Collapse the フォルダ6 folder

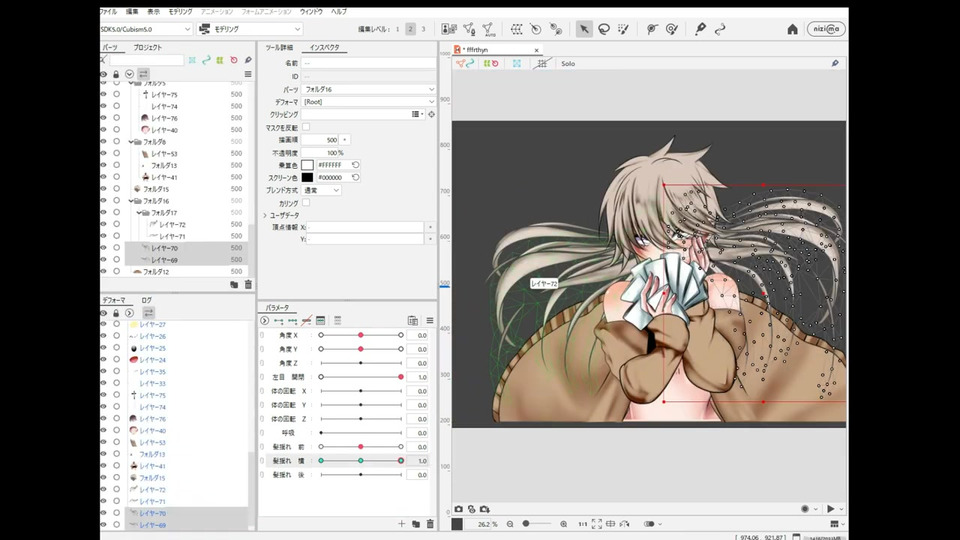(x=131, y=141)
